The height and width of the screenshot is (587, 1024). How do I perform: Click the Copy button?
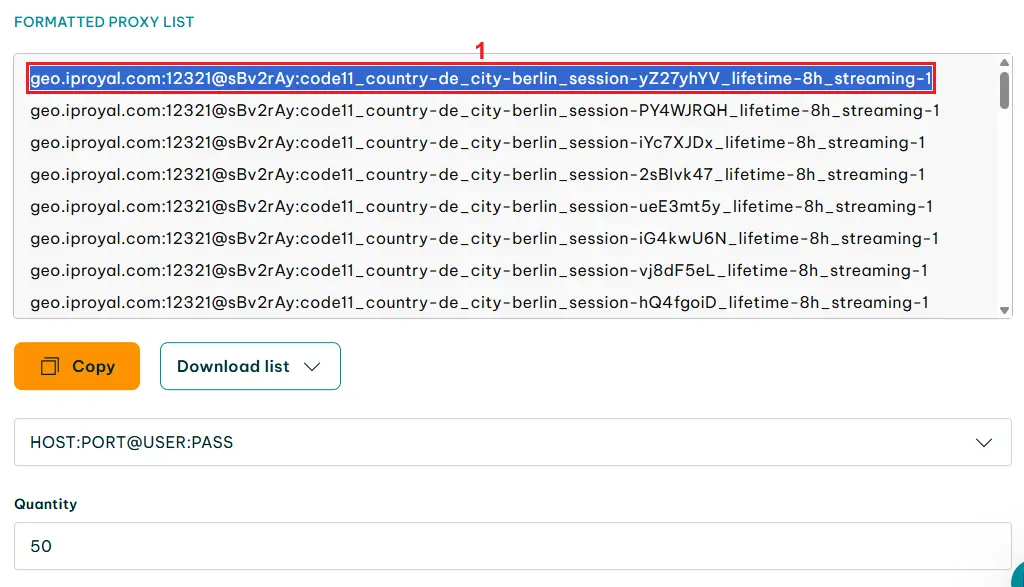point(77,366)
